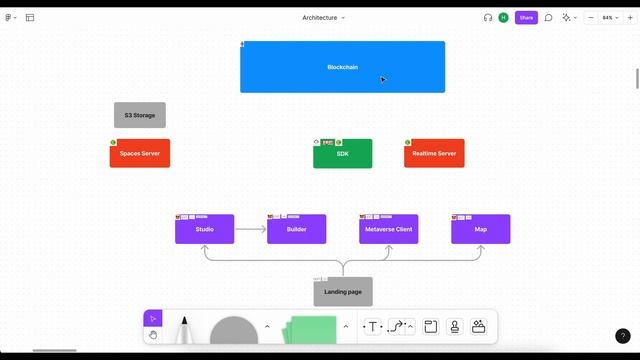Choose the Section tool
The image size is (640, 360).
pos(431,327)
